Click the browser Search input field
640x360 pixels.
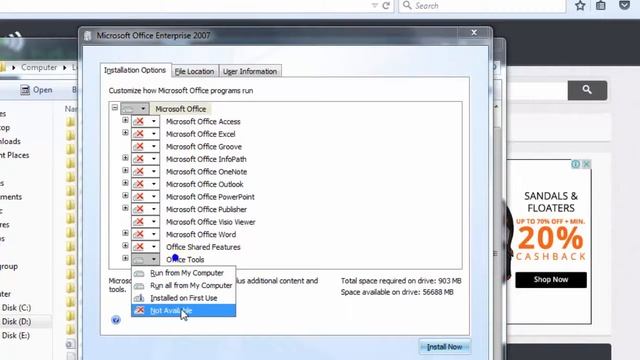482,6
